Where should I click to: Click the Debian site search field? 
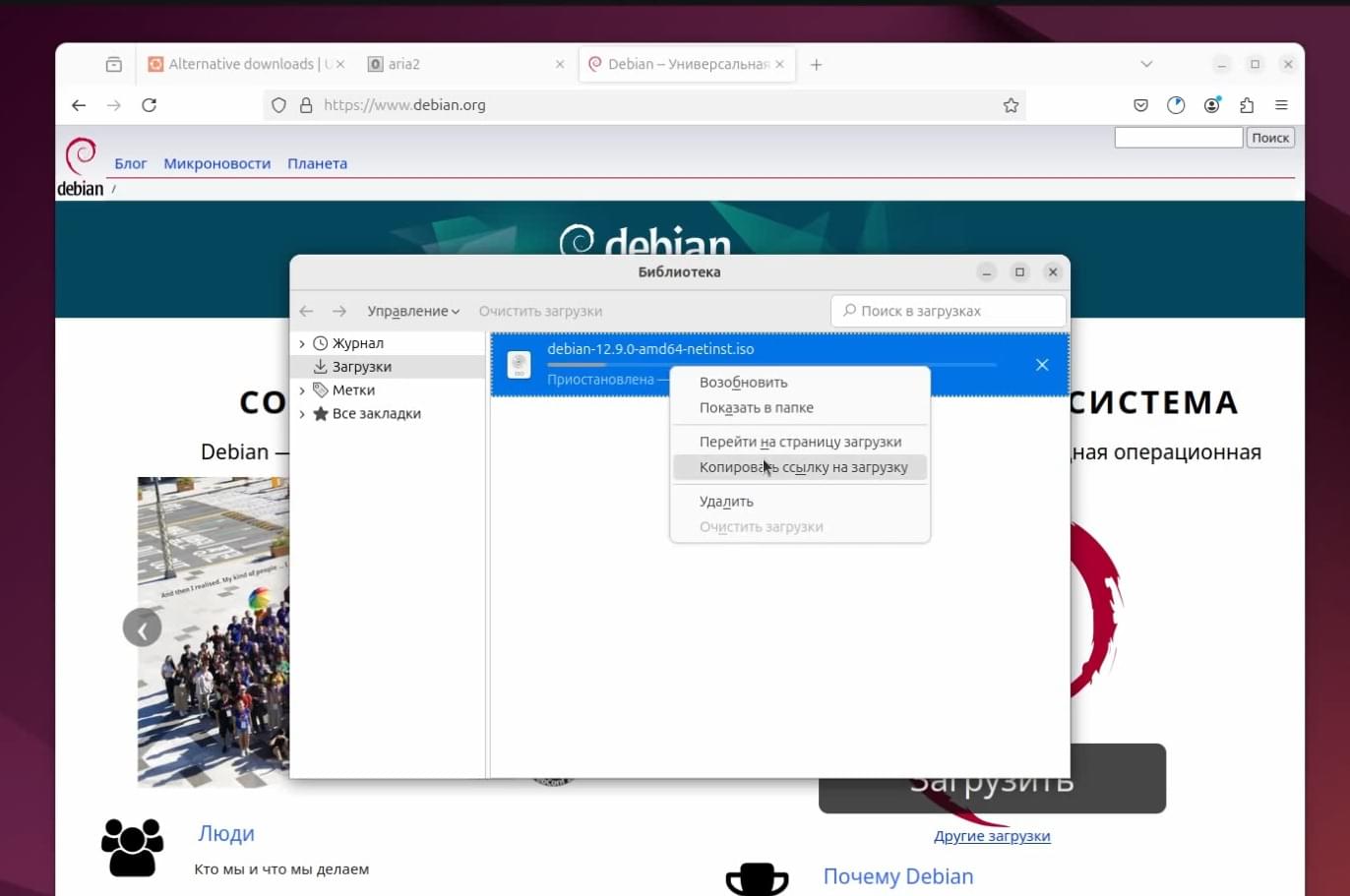[1178, 138]
